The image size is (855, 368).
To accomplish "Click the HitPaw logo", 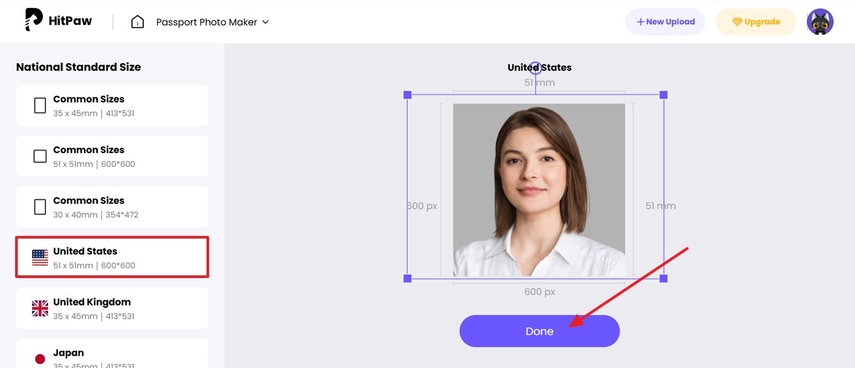I will pyautogui.click(x=58, y=21).
